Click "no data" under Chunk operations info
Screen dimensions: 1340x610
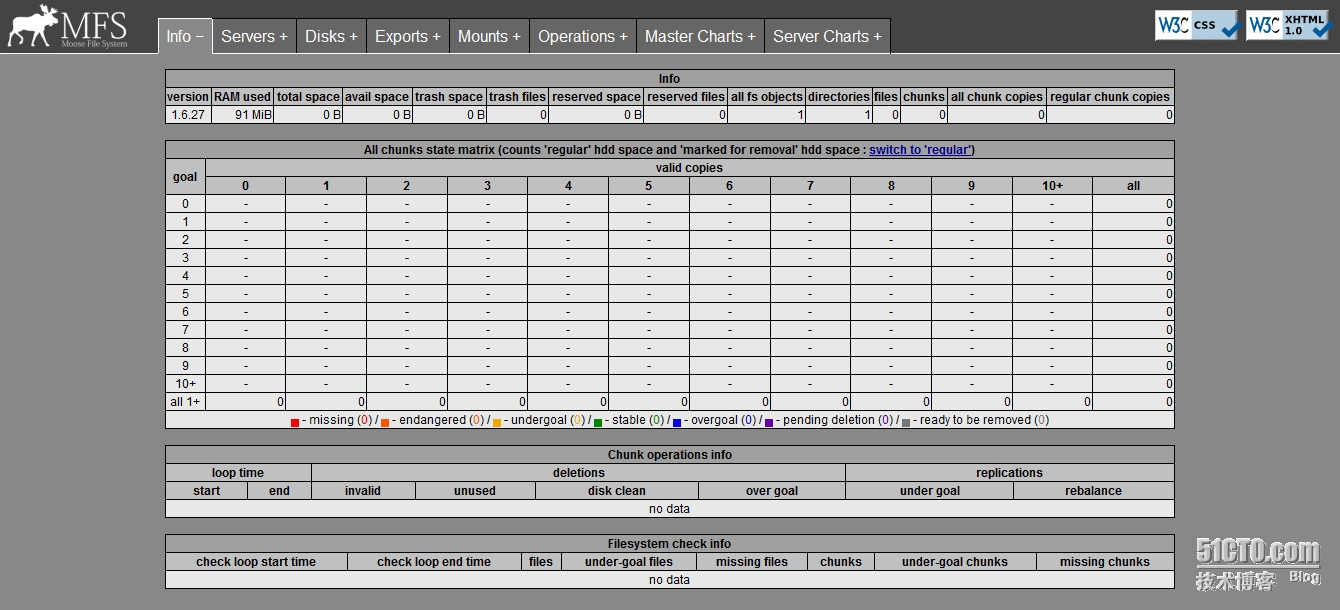pyautogui.click(x=669, y=509)
